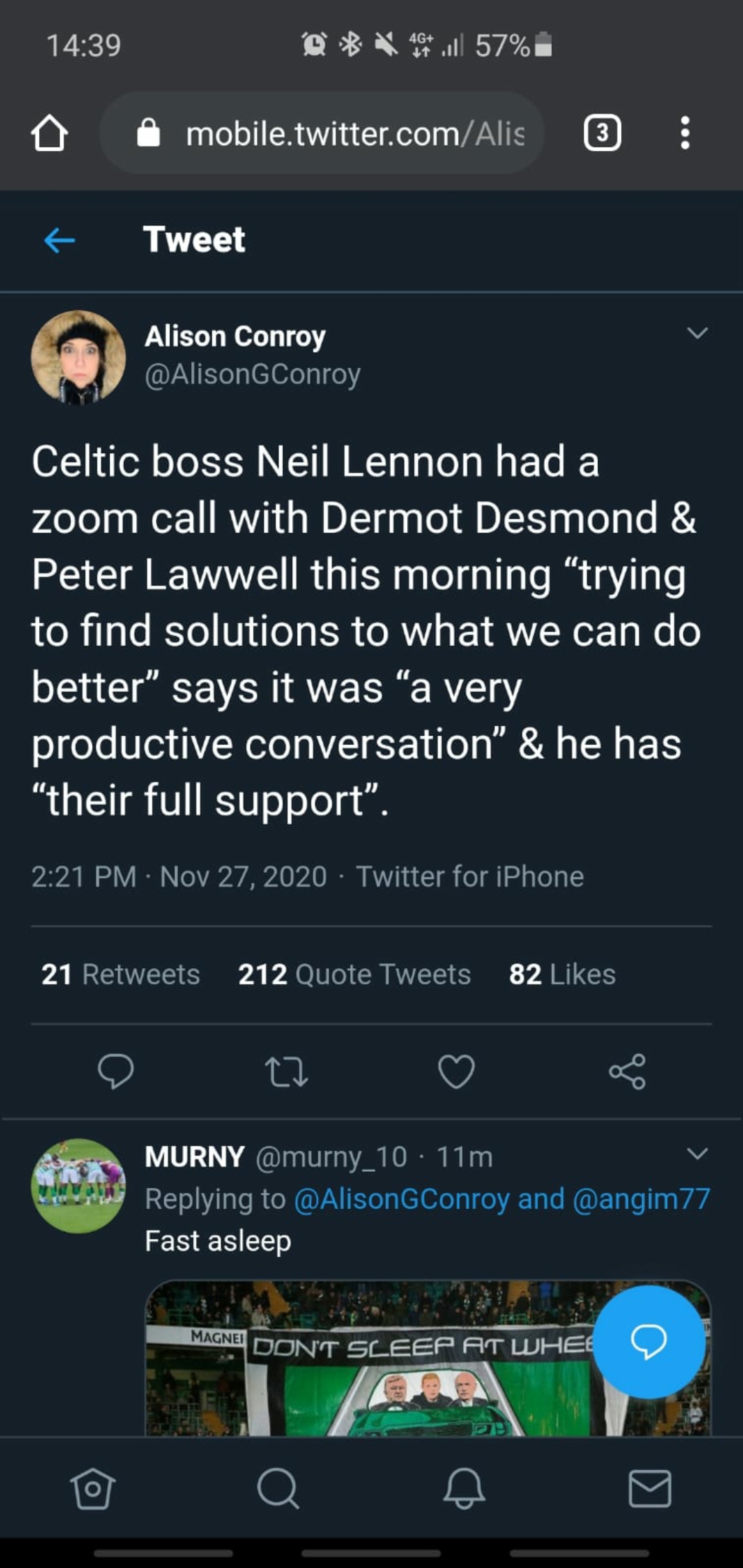Viewport: 743px width, 1568px height.
Task: Share the tweet via share icon
Action: click(x=627, y=1071)
